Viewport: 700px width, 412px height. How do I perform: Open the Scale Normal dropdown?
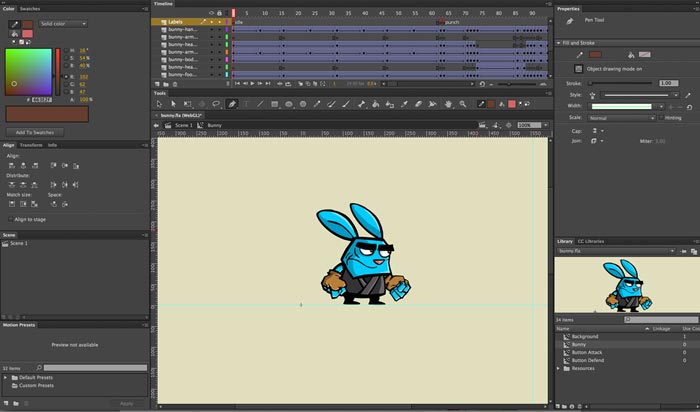click(x=621, y=118)
